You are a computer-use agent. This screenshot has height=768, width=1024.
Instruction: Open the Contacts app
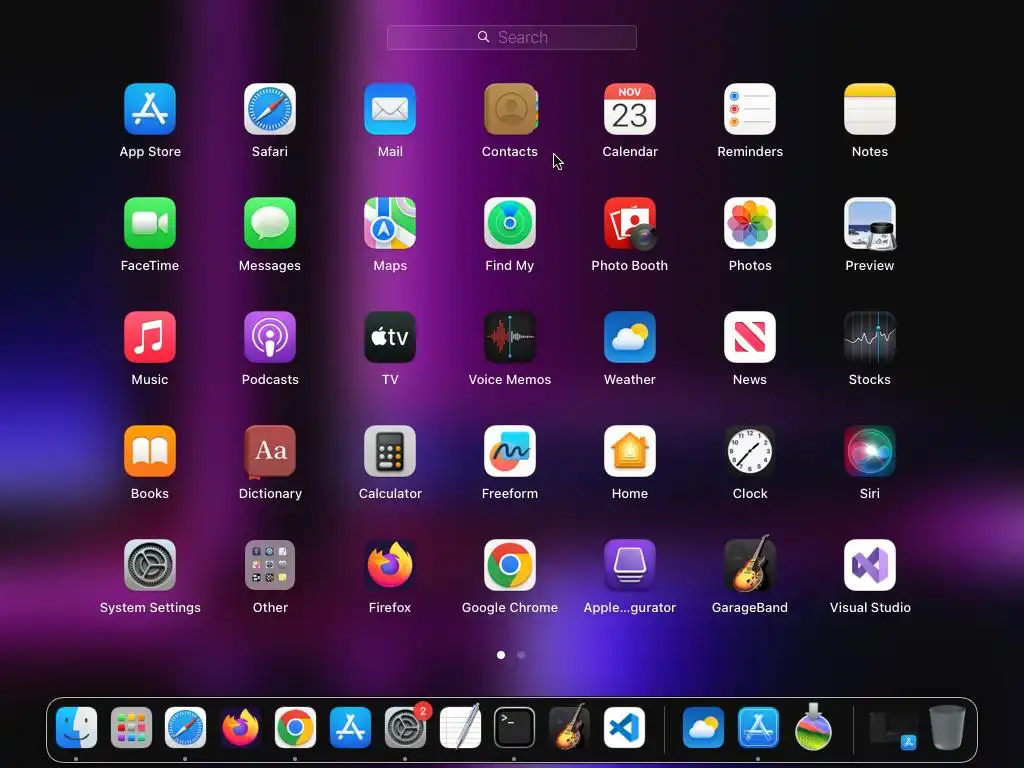510,109
